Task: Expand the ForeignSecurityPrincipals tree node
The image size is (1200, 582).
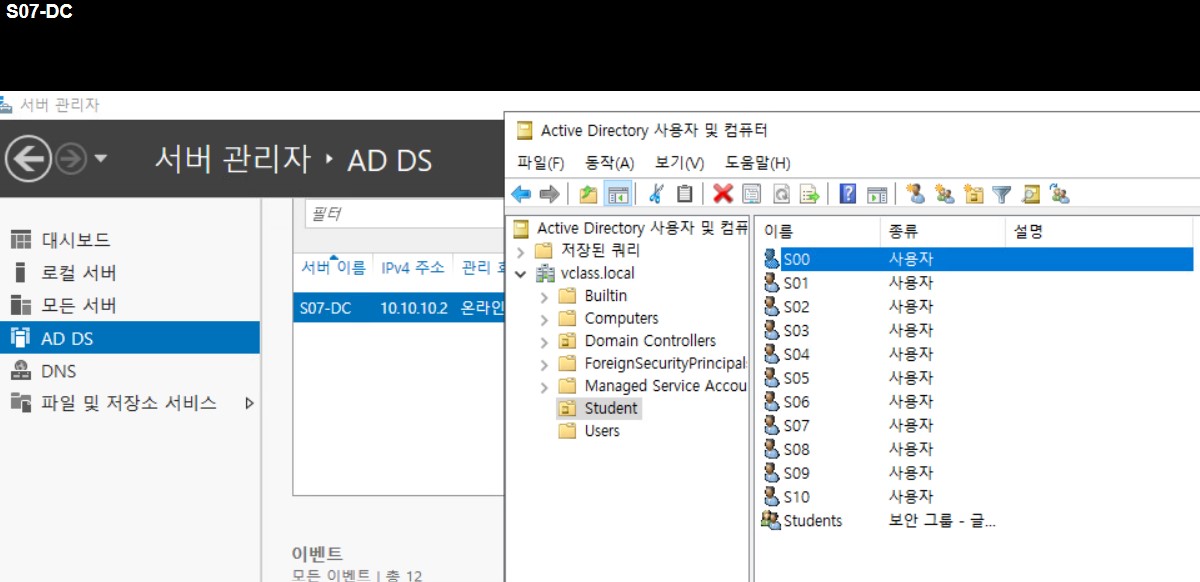Action: (544, 364)
